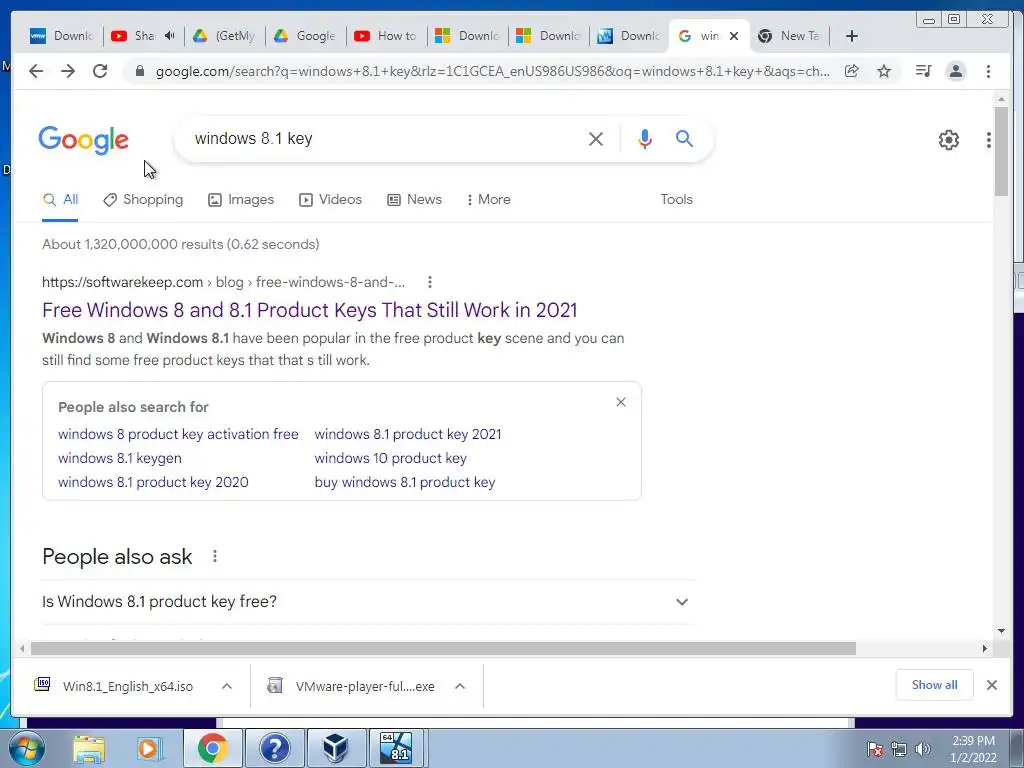The image size is (1024, 768).
Task: Open options for the softwarekeep result
Action: (x=429, y=282)
